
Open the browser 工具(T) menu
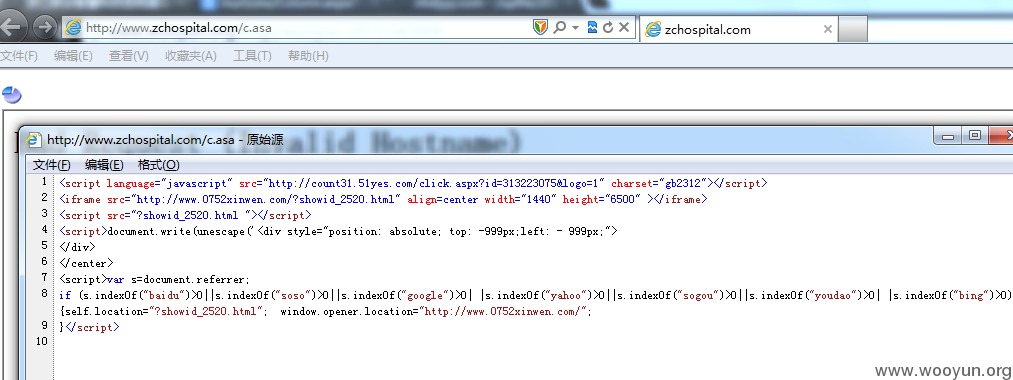(252, 56)
